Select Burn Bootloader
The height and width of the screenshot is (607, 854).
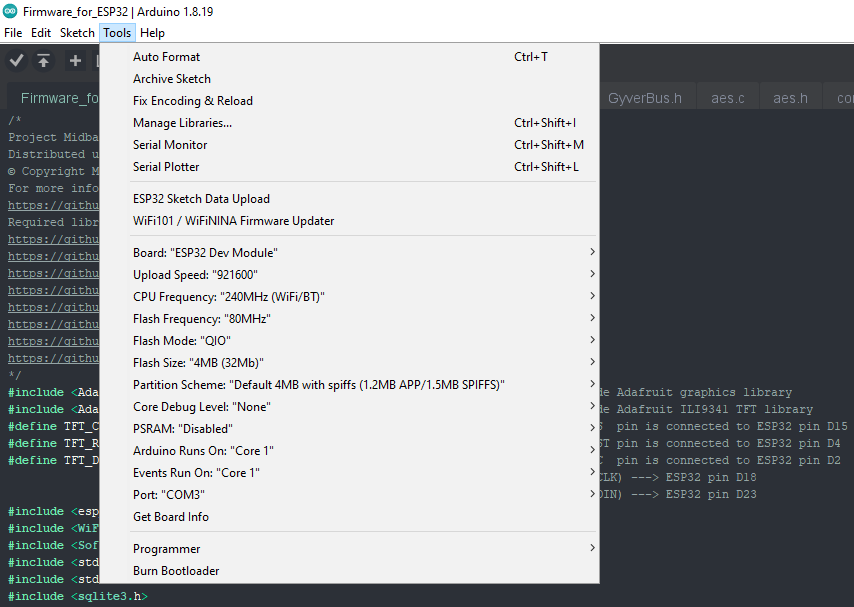349,570
